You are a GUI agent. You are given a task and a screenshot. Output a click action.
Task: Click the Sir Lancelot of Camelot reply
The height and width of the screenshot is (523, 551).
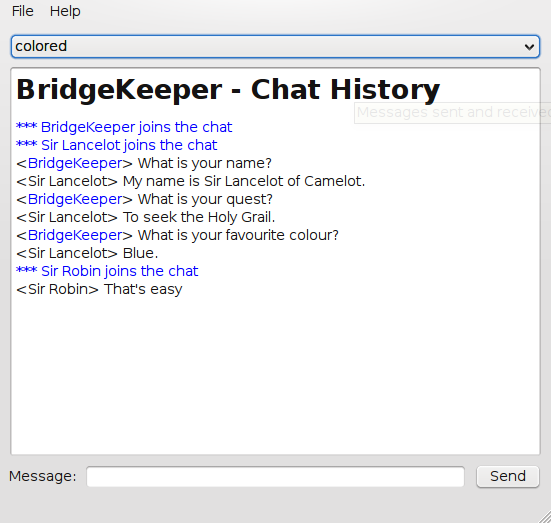(x=191, y=181)
